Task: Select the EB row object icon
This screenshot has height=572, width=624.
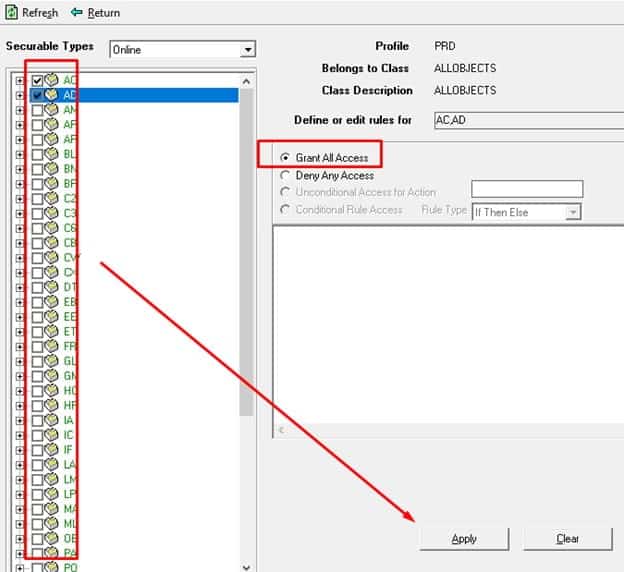Action: (x=51, y=302)
